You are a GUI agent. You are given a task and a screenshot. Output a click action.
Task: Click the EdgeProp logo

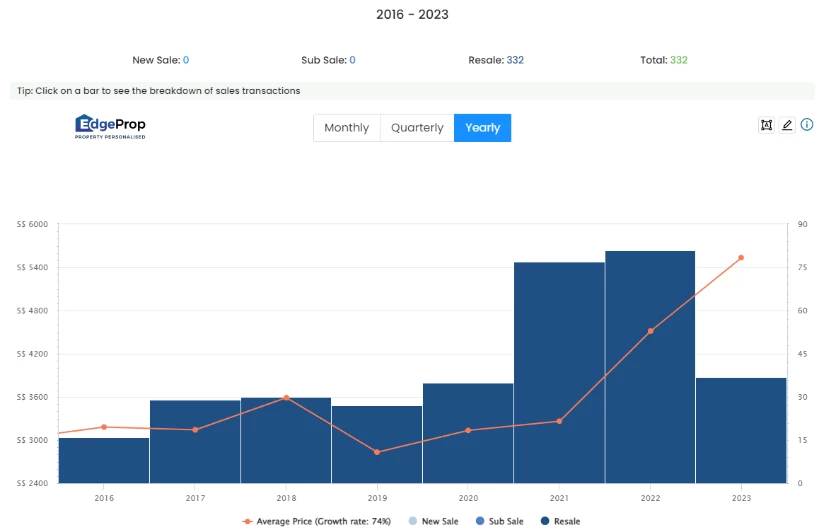(110, 126)
